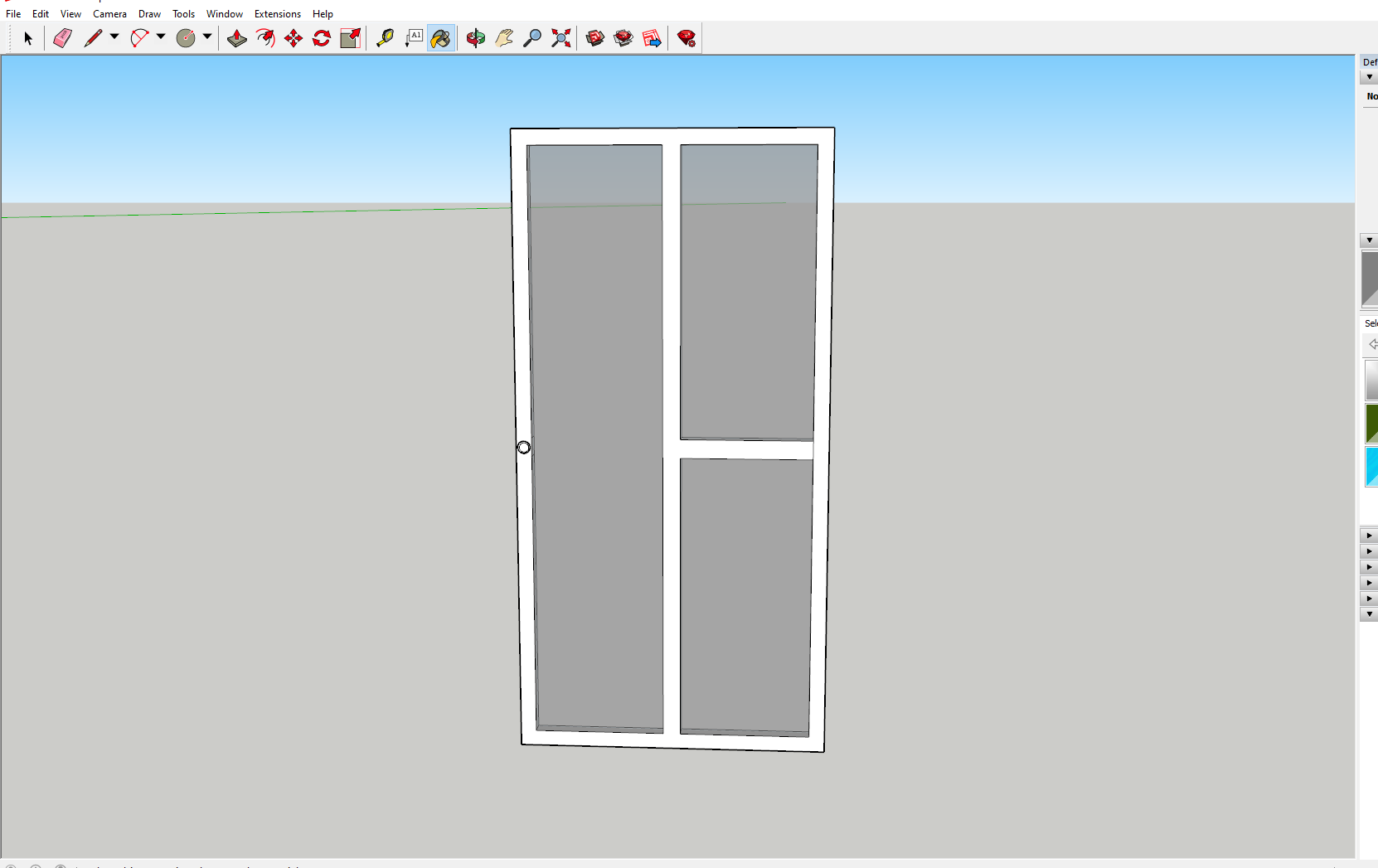The height and width of the screenshot is (868, 1378).
Task: Activate the Push/Pull tool
Action: coord(236,38)
